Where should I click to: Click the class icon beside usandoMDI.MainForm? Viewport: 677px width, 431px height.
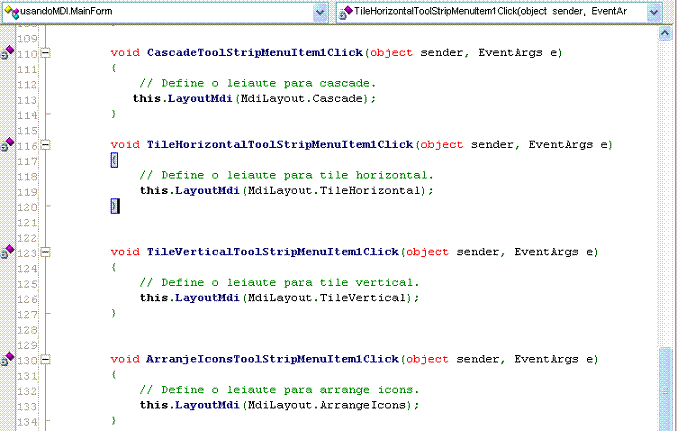(x=12, y=12)
